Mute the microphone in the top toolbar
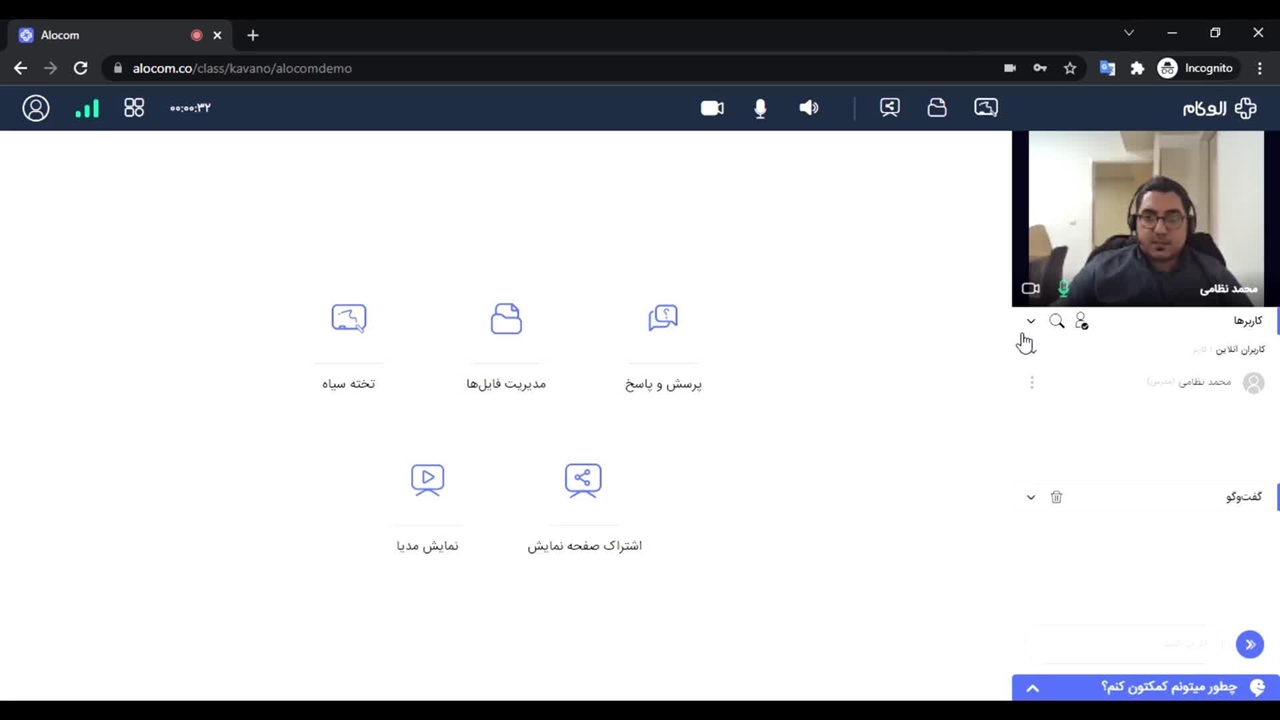The width and height of the screenshot is (1280, 720). (760, 108)
